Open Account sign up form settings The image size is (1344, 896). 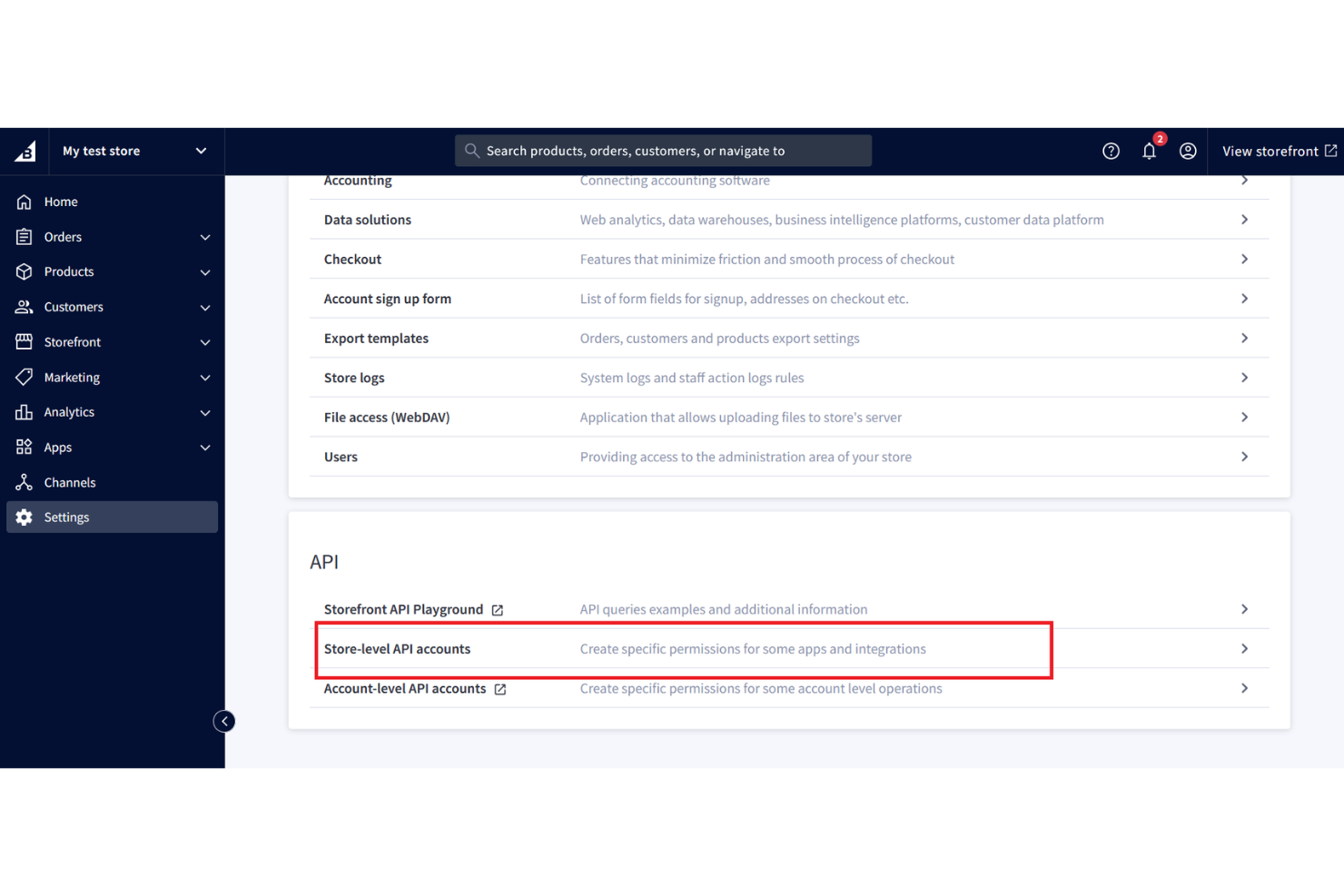788,299
